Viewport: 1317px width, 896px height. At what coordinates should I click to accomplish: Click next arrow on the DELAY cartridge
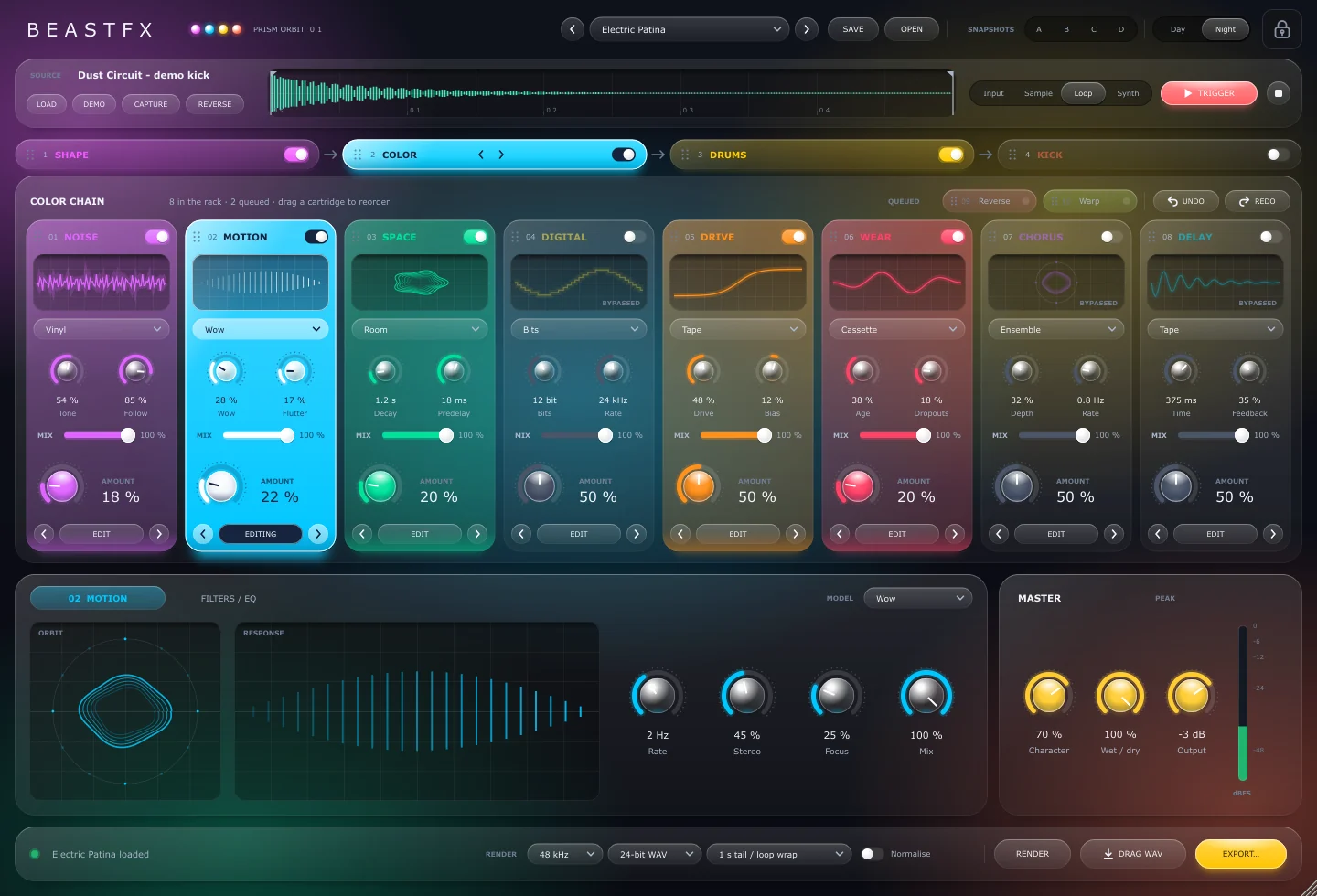pyautogui.click(x=1273, y=534)
